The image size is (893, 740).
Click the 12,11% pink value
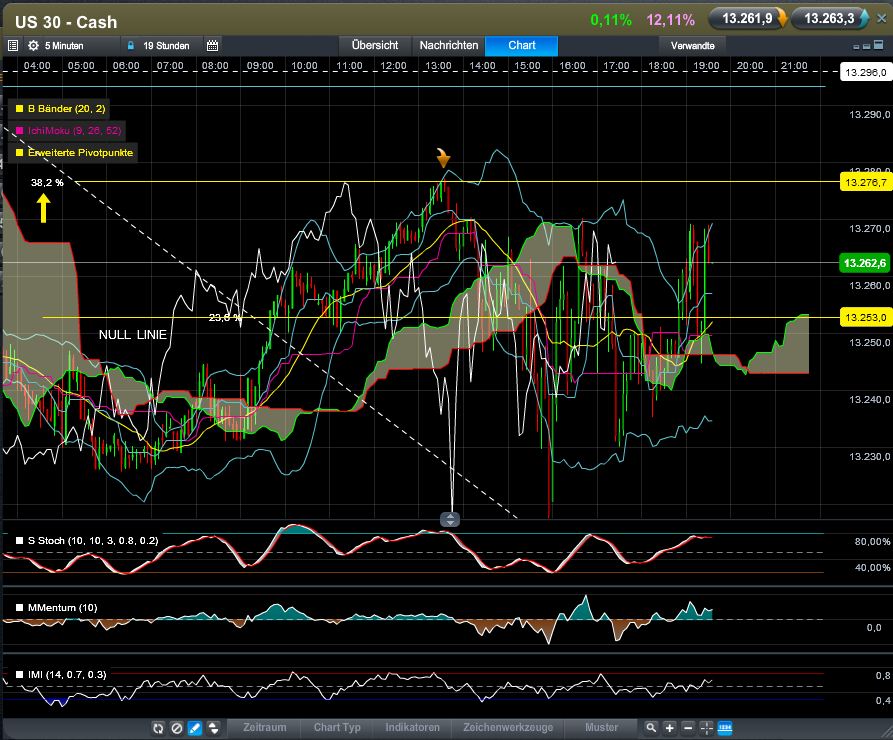point(670,20)
